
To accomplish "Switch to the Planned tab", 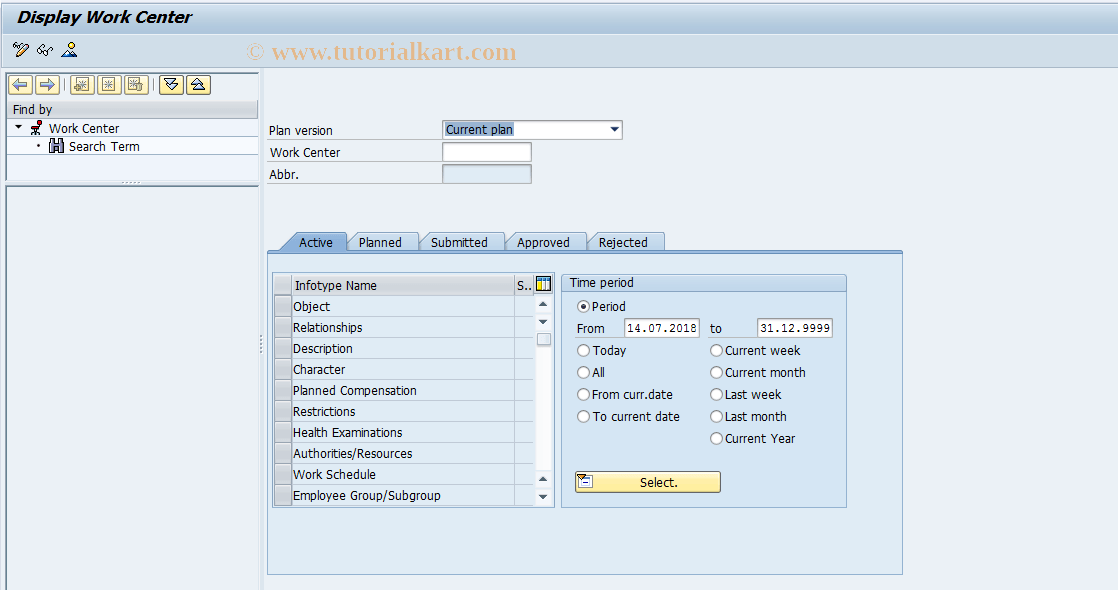I will (x=380, y=242).
